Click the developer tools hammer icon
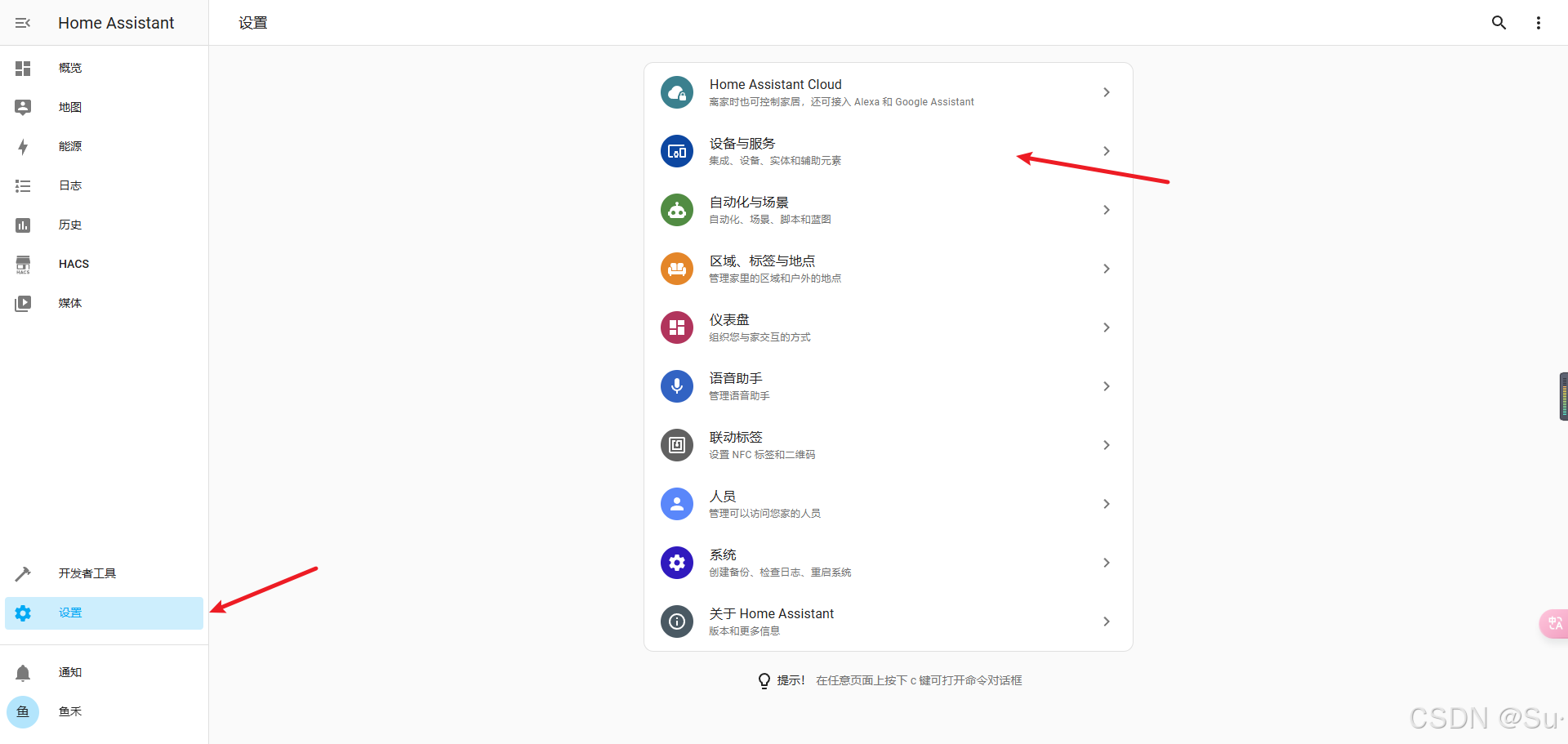This screenshot has height=744, width=1568. tap(23, 573)
